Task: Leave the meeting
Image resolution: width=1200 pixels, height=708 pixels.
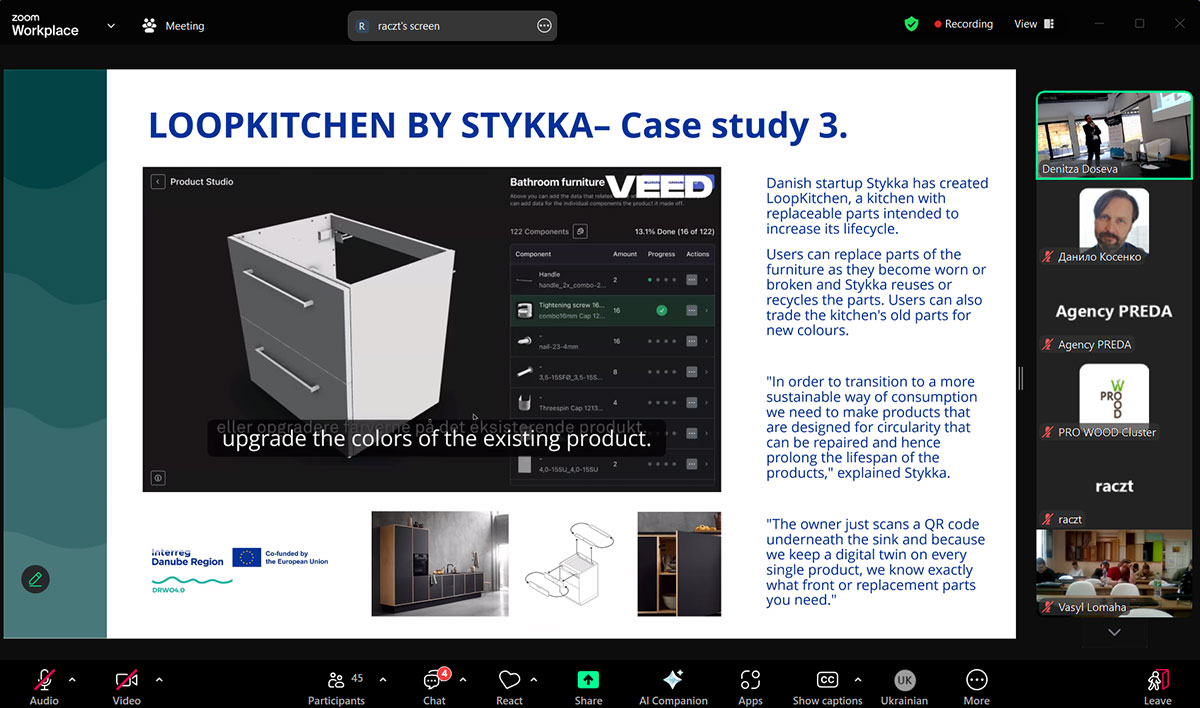Action: 1157,686
